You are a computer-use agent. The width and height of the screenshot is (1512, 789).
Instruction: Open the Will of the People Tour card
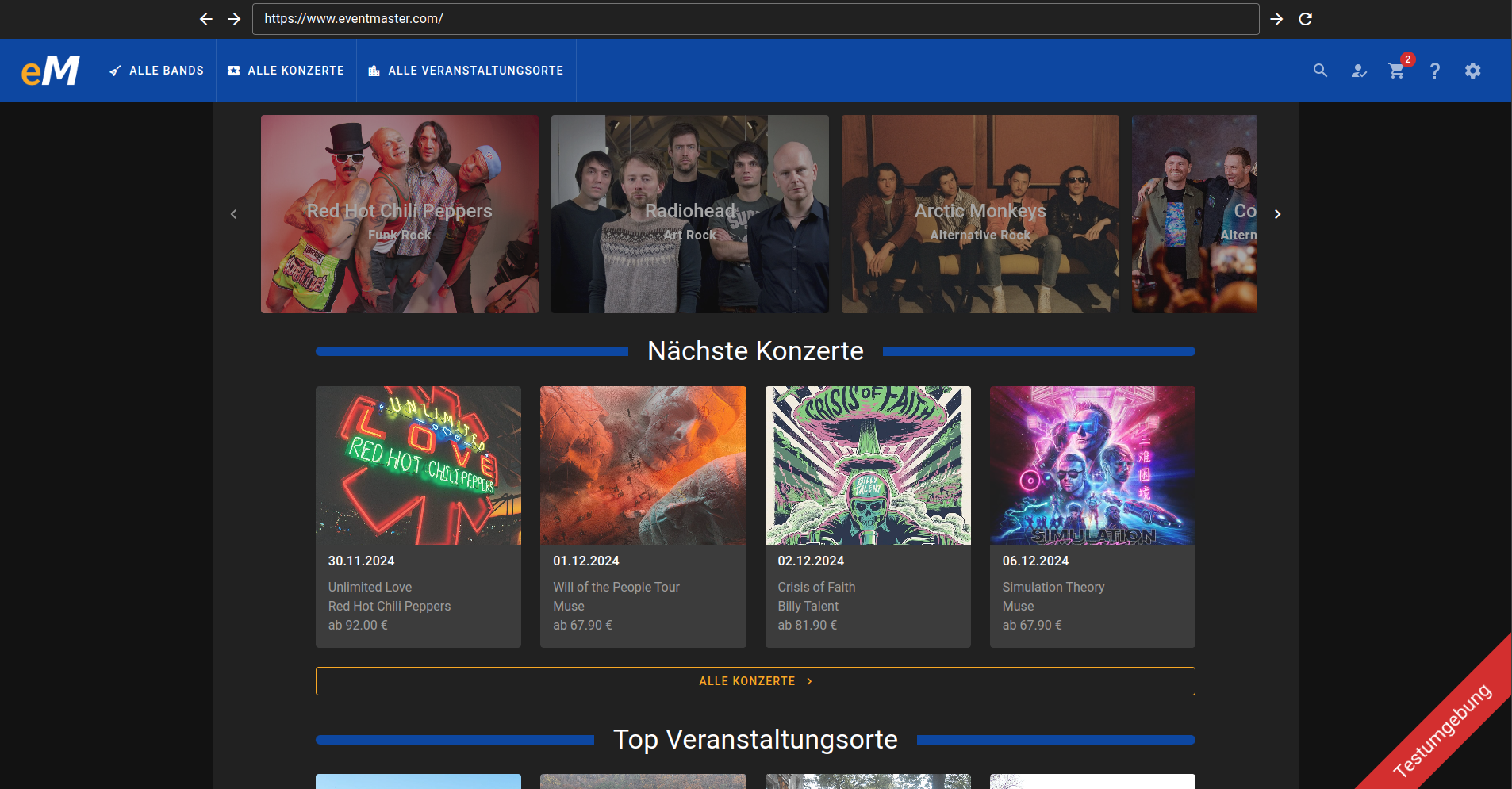643,515
